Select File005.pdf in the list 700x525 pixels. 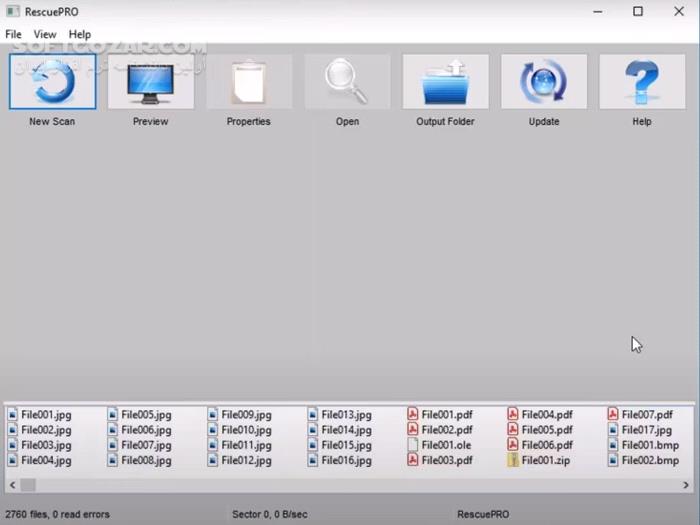coord(540,430)
